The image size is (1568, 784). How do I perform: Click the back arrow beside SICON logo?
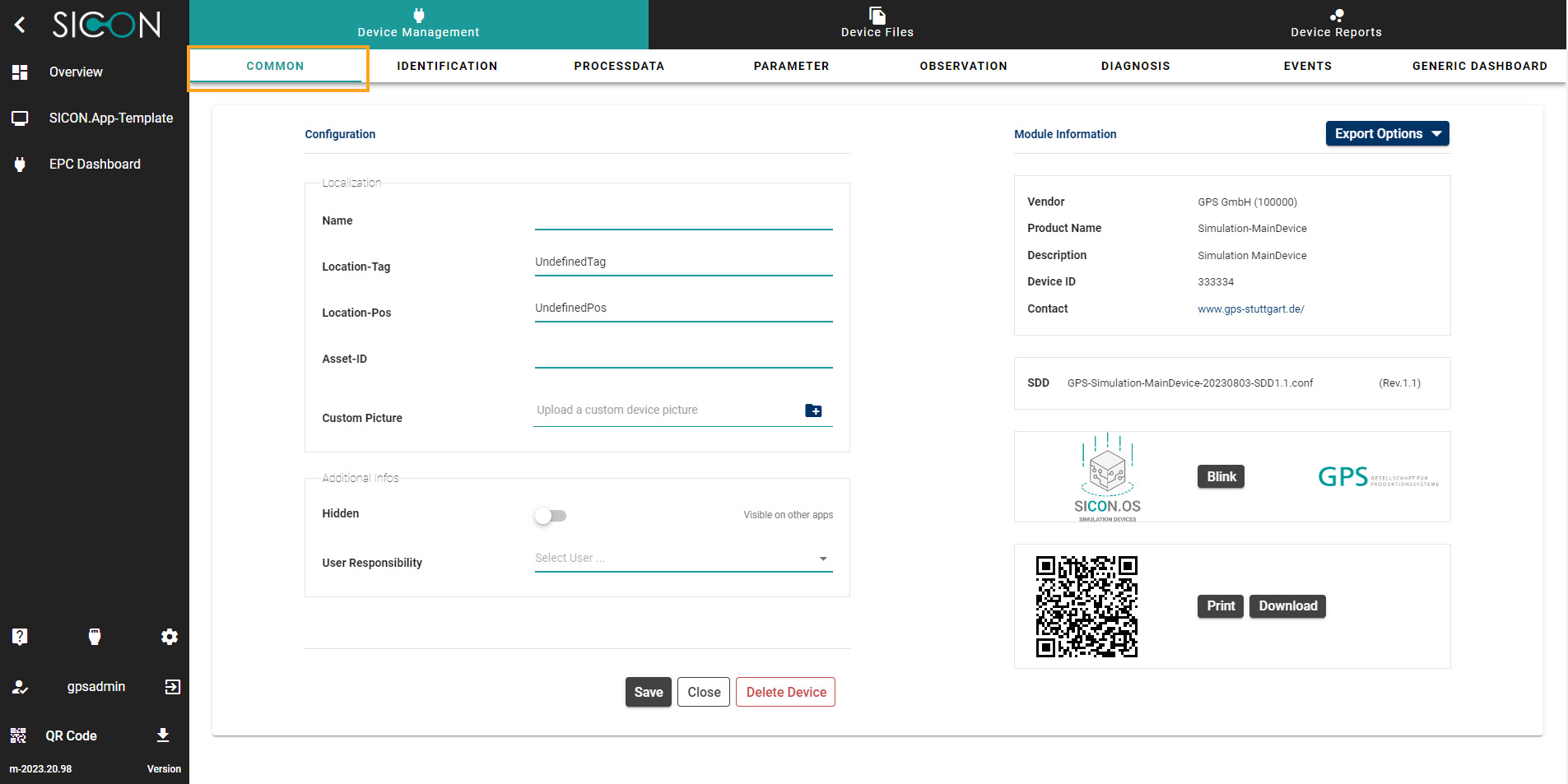(x=21, y=25)
